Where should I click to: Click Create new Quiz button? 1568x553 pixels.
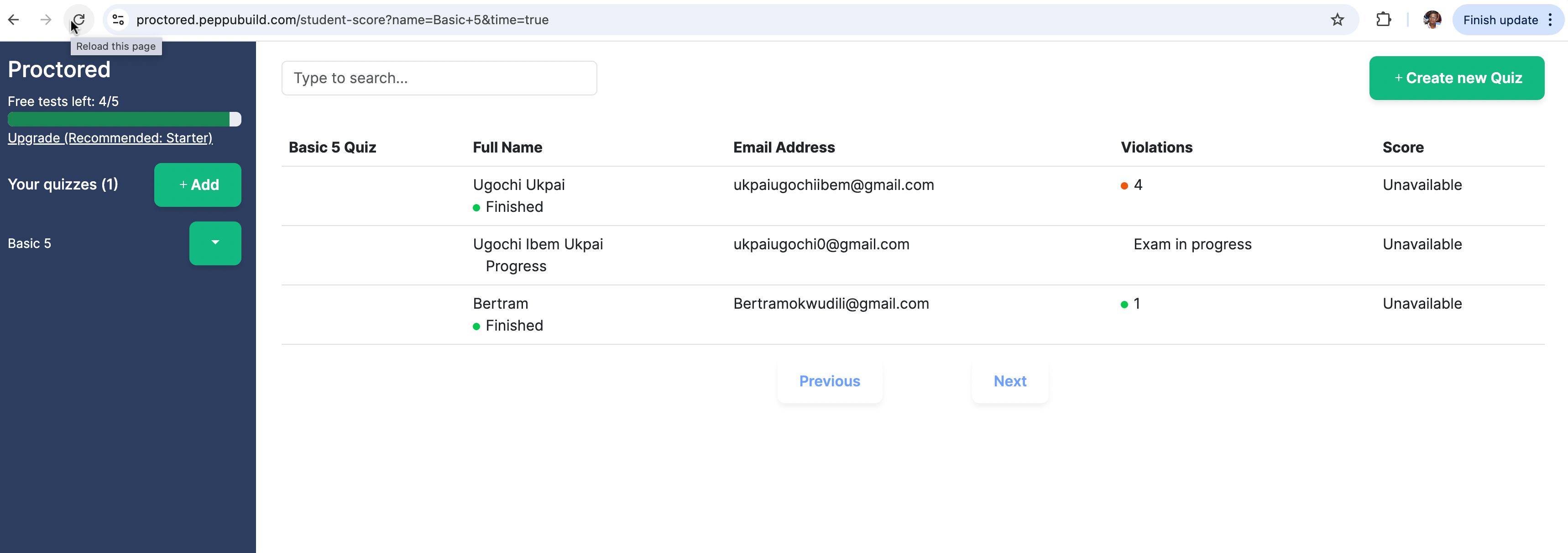(1457, 78)
